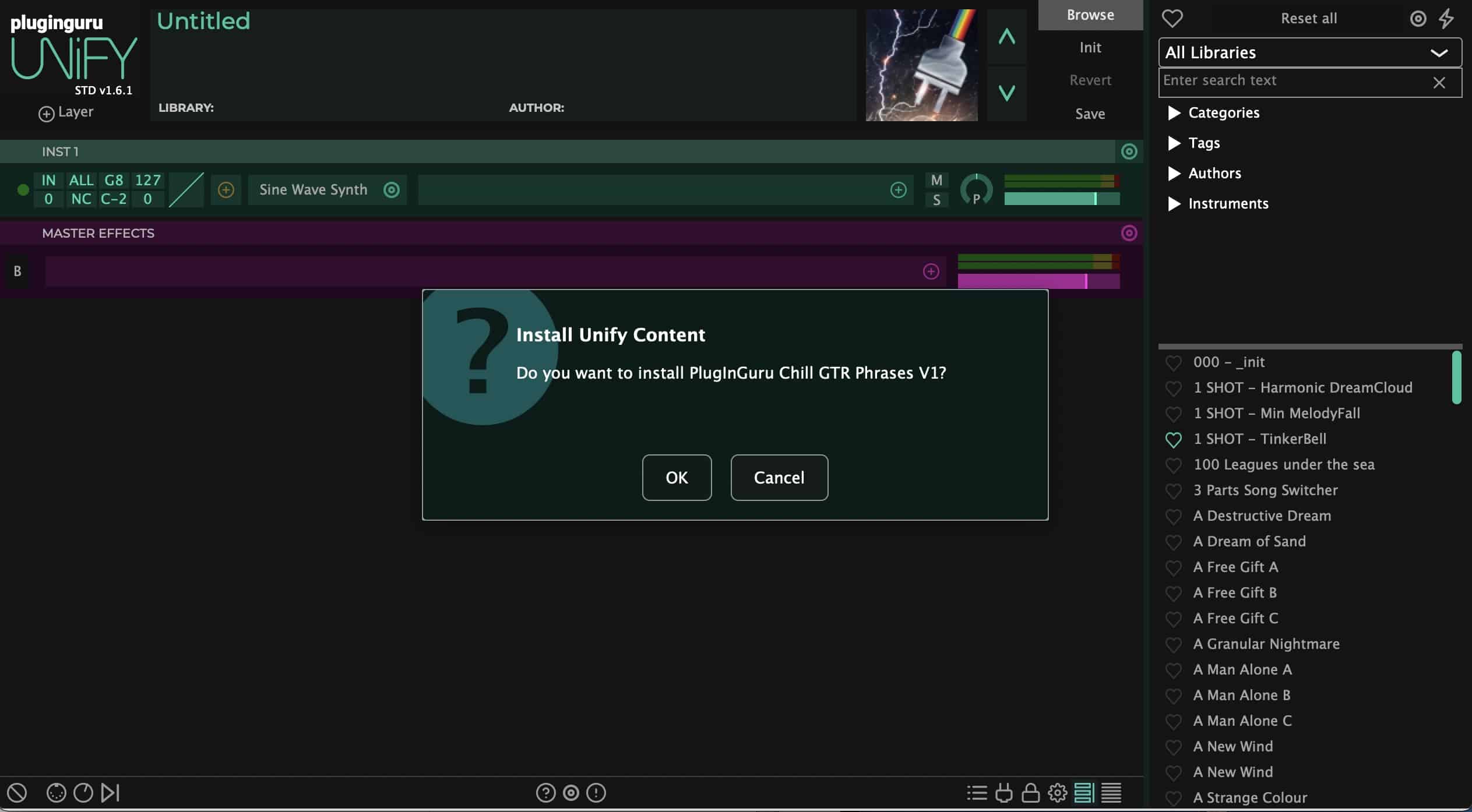Solo INST 1 layer with S button
Viewport: 1472px width, 812px height.
click(x=936, y=200)
